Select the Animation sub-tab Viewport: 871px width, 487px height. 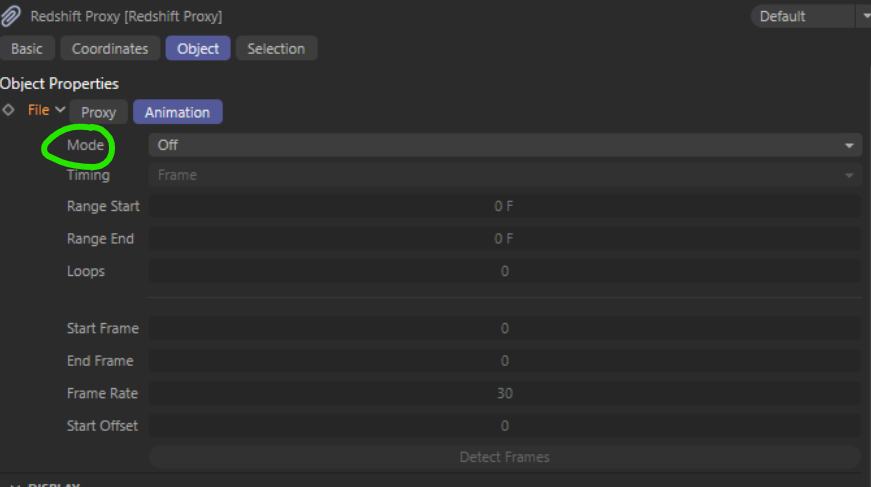[178, 112]
